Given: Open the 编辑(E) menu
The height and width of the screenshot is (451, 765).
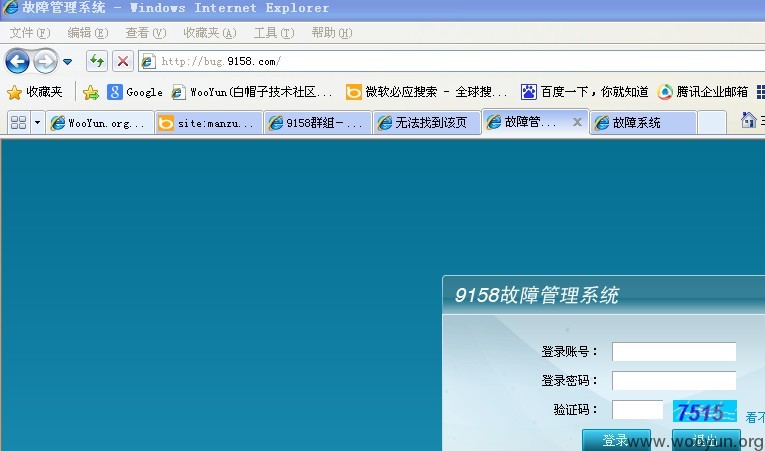Looking at the screenshot, I should point(87,33).
